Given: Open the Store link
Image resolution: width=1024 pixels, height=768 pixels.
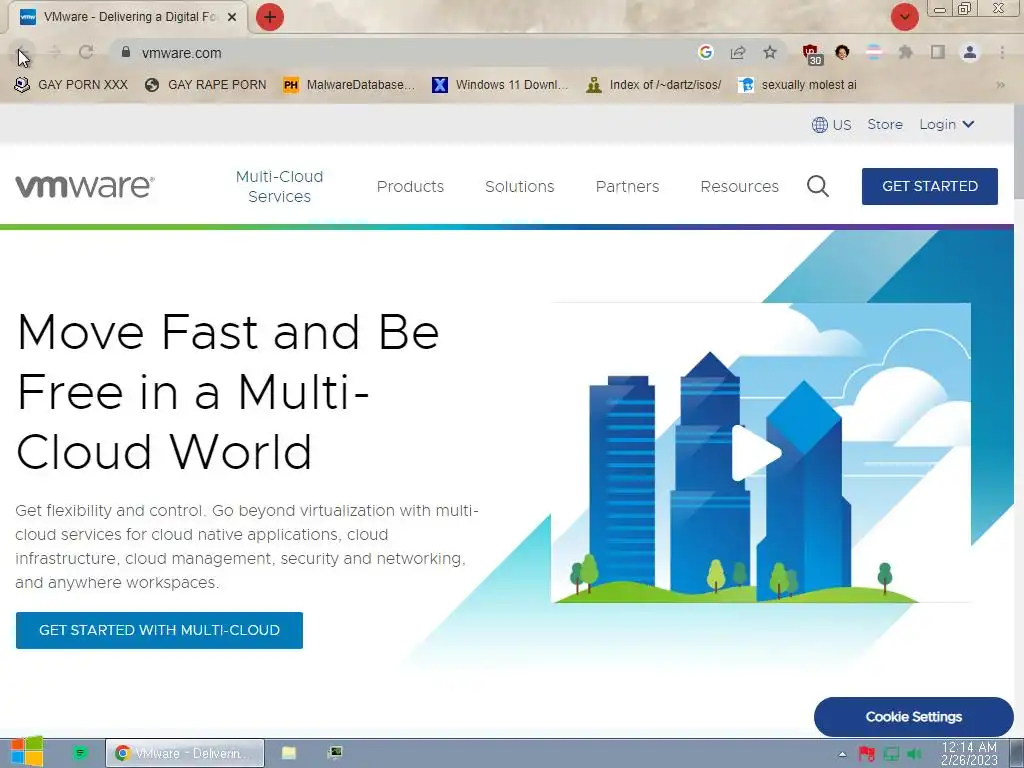Looking at the screenshot, I should click(x=885, y=124).
